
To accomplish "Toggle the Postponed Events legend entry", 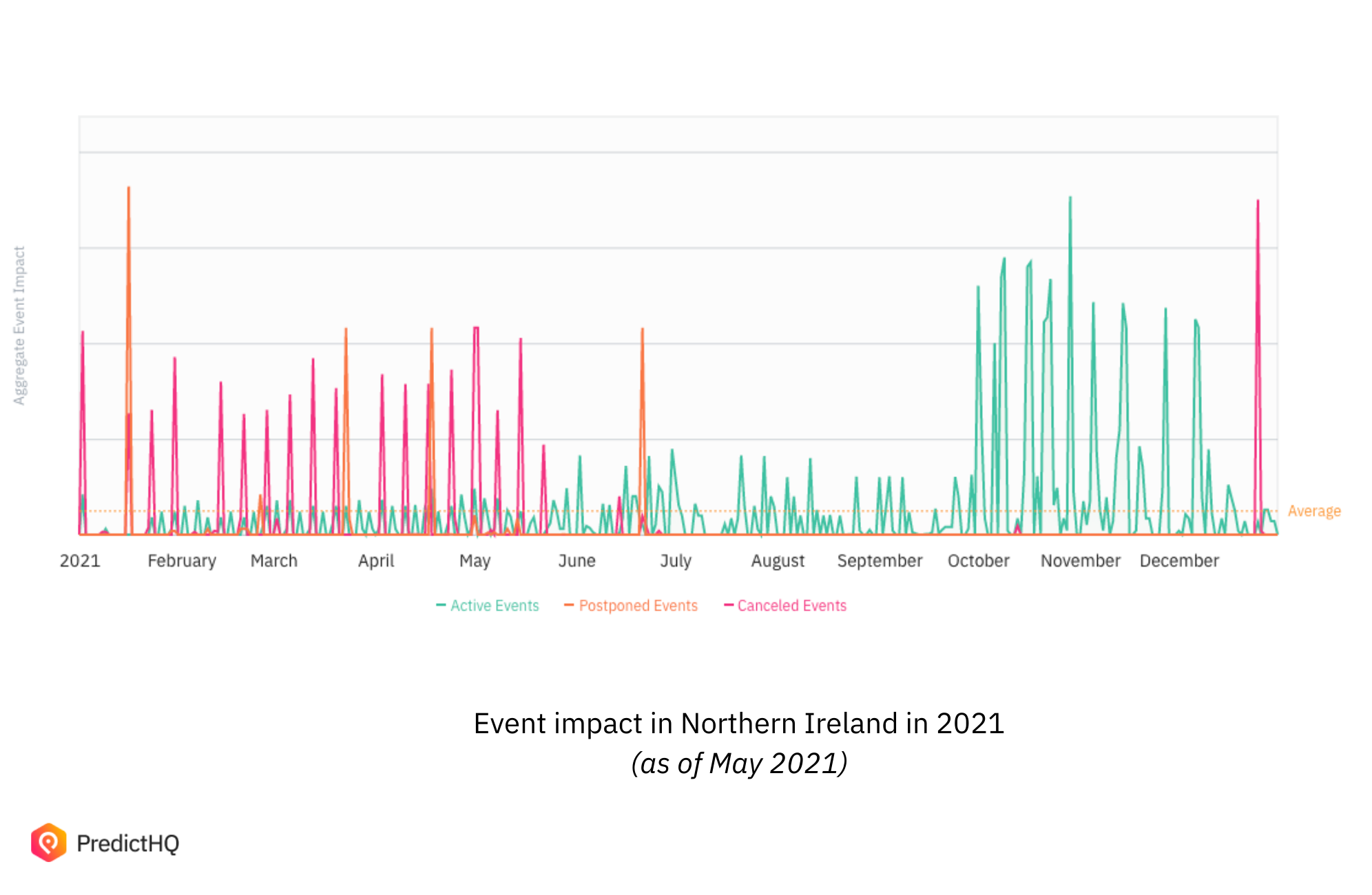I will coord(638,606).
